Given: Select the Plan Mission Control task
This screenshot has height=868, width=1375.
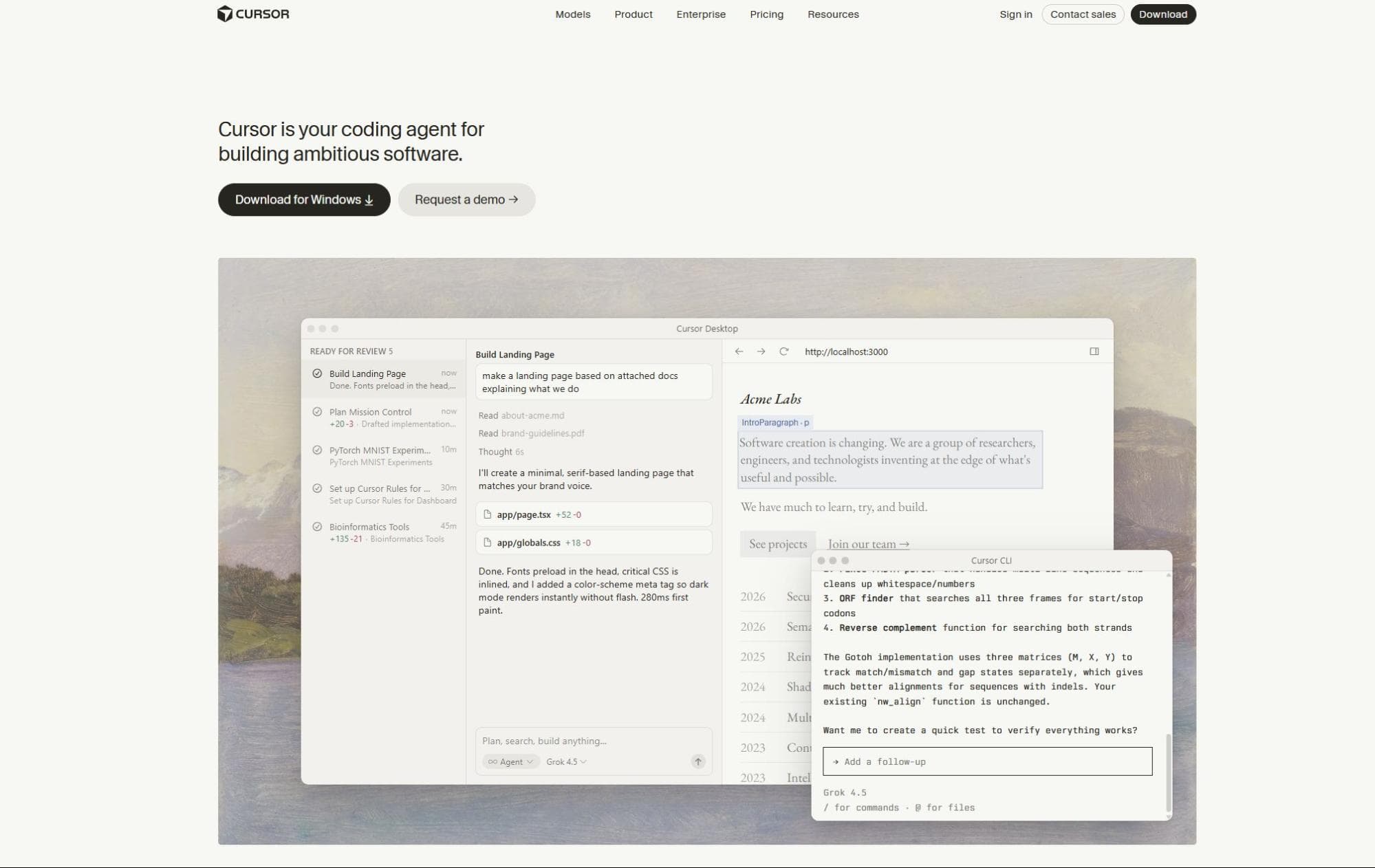Looking at the screenshot, I should [384, 417].
